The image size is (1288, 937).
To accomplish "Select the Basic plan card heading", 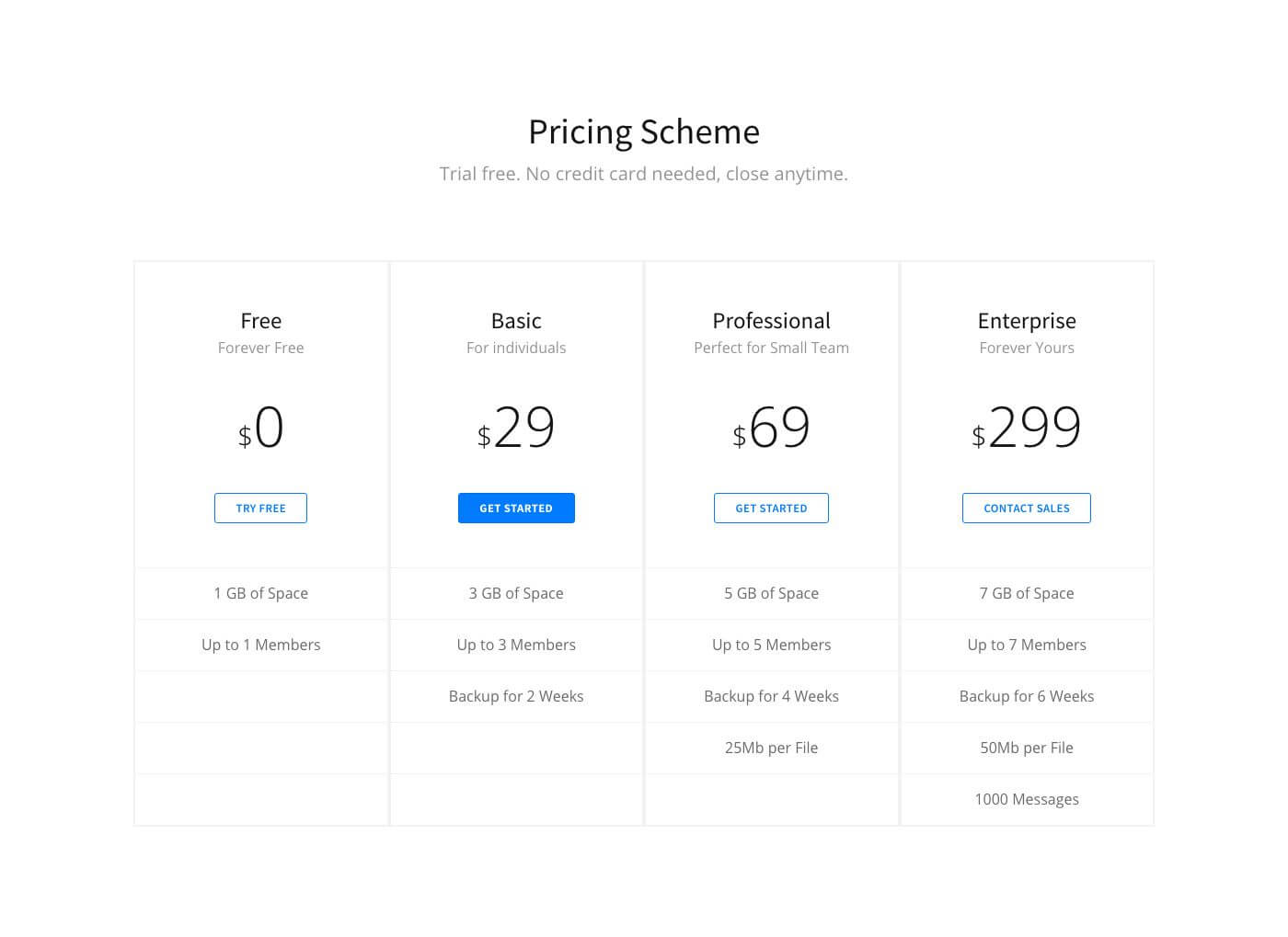I will click(516, 320).
